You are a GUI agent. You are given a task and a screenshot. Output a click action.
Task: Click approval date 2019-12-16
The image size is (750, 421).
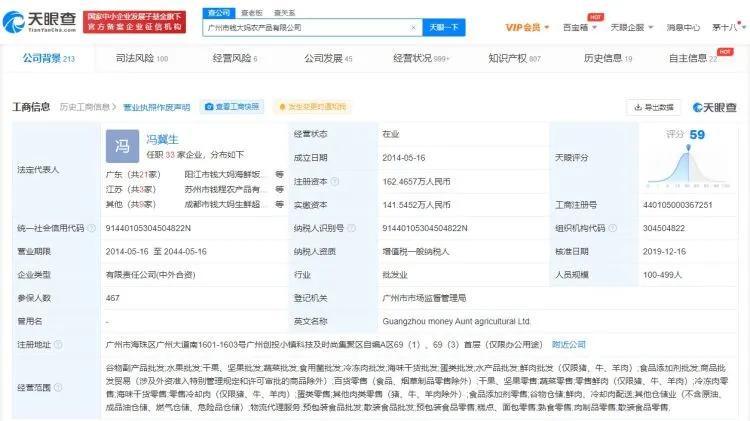coord(664,251)
